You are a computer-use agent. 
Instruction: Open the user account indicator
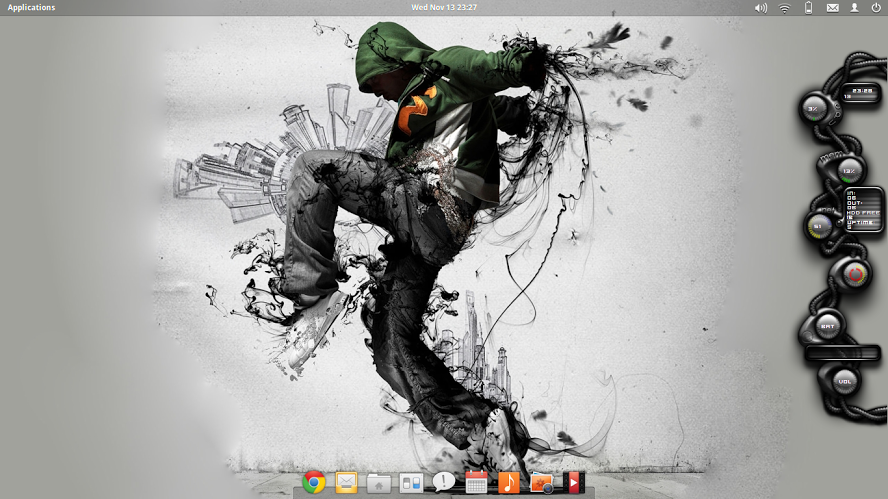click(x=855, y=7)
